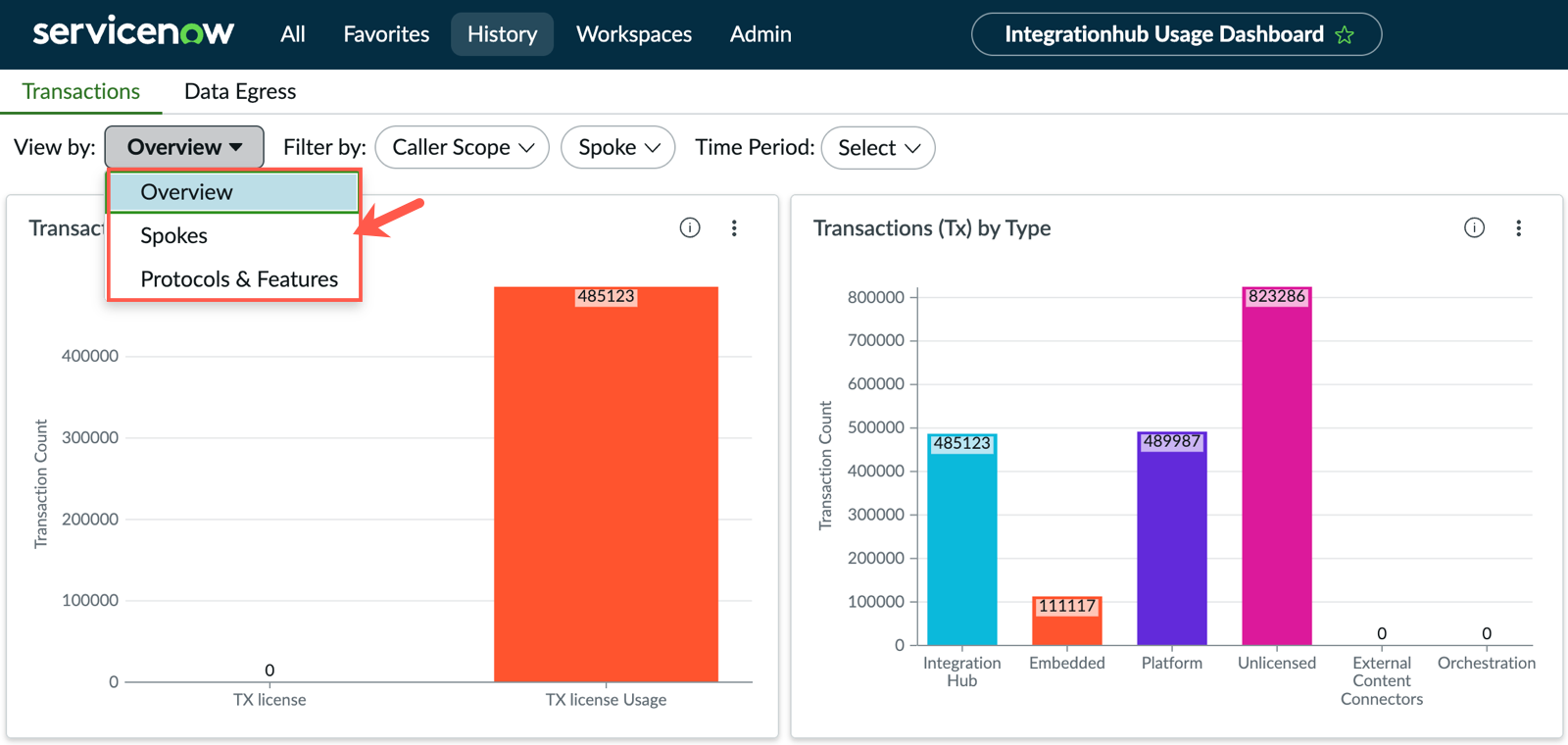The height and width of the screenshot is (745, 1568).
Task: Click the cyan Integration Hub bar
Action: pyautogui.click(x=961, y=539)
